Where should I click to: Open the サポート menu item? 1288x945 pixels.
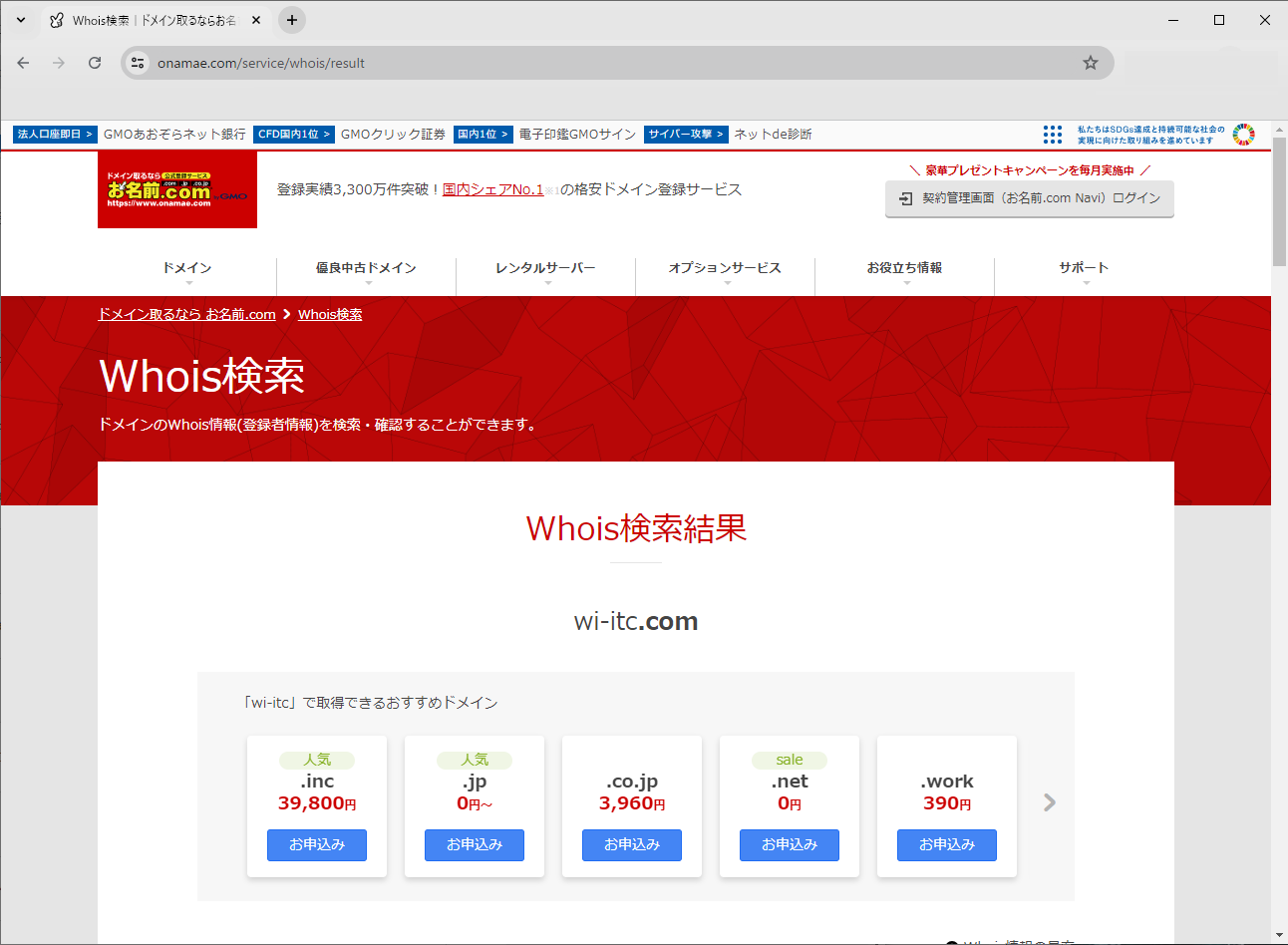1084,268
